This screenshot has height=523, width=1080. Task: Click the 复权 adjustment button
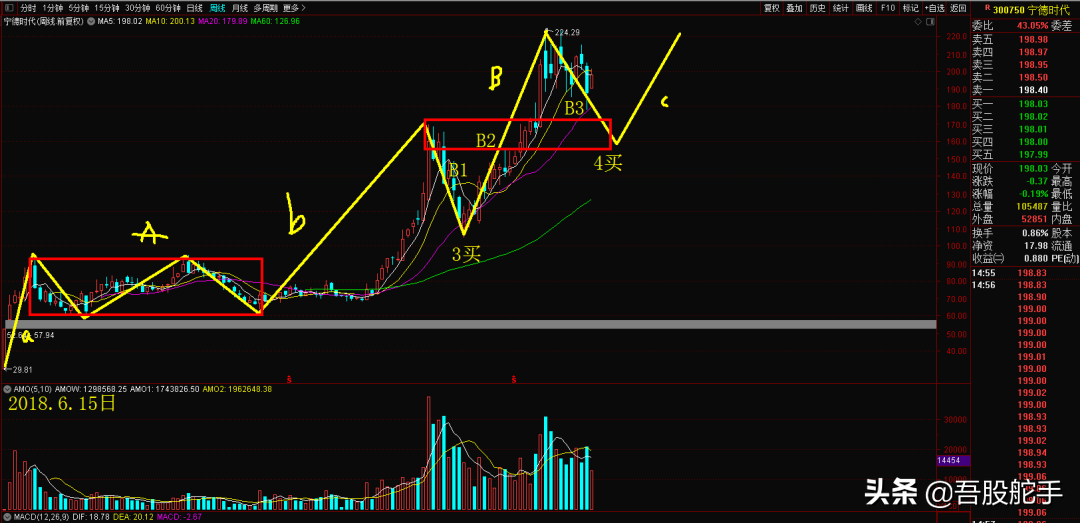[771, 8]
